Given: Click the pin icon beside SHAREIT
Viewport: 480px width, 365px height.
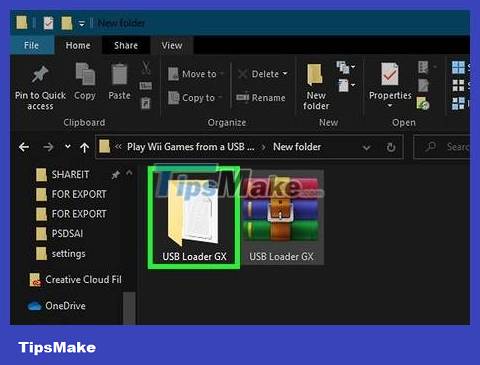Looking at the screenshot, I should (x=115, y=174).
